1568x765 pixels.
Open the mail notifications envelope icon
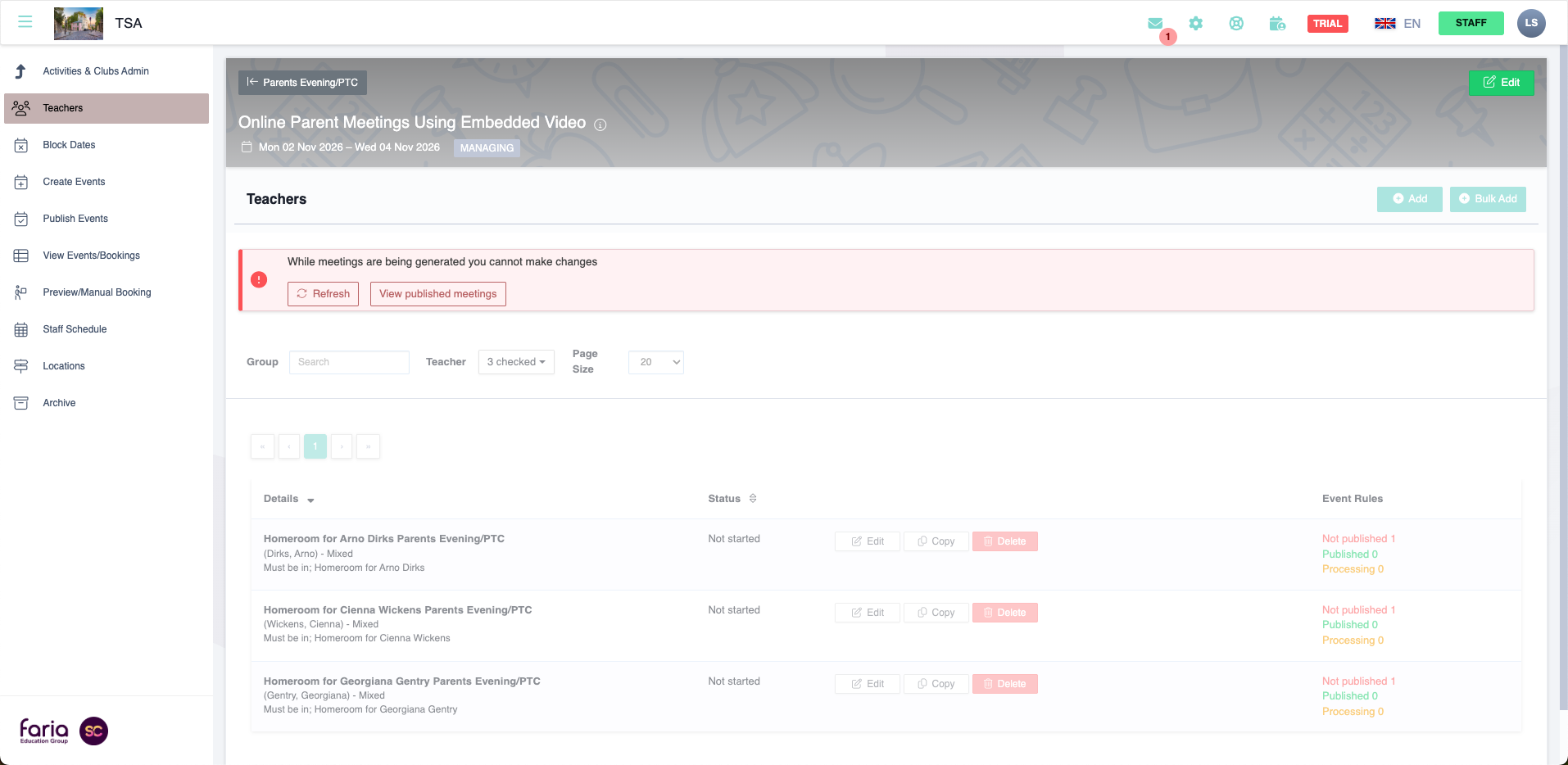click(x=1155, y=24)
